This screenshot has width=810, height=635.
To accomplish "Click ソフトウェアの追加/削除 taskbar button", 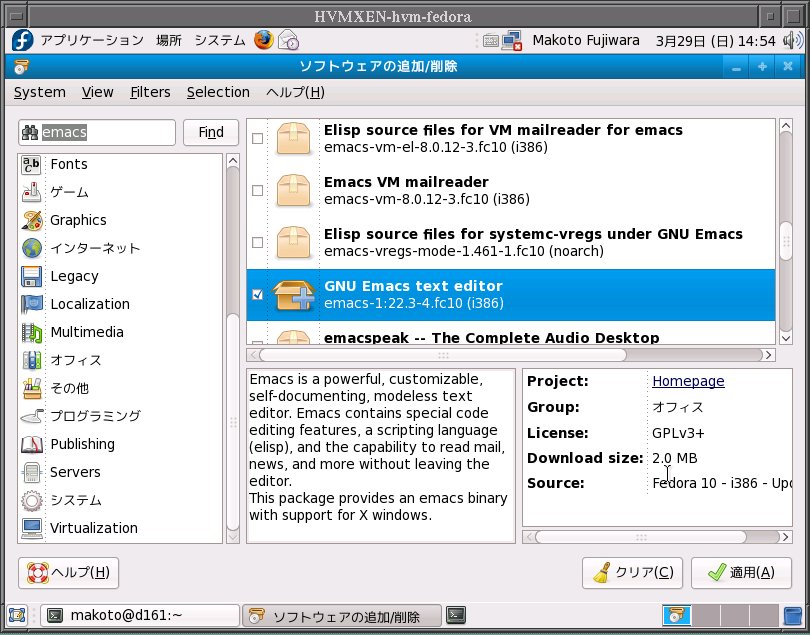I will [x=342, y=616].
